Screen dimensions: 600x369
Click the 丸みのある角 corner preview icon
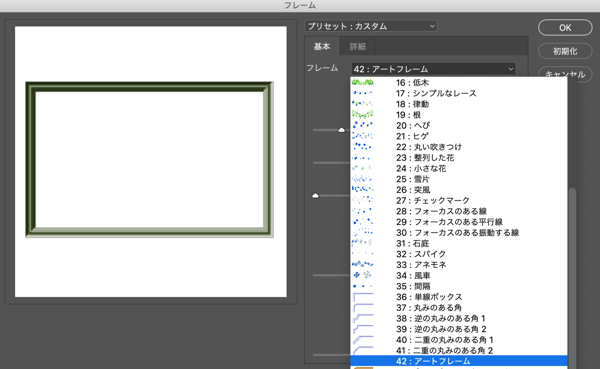363,308
